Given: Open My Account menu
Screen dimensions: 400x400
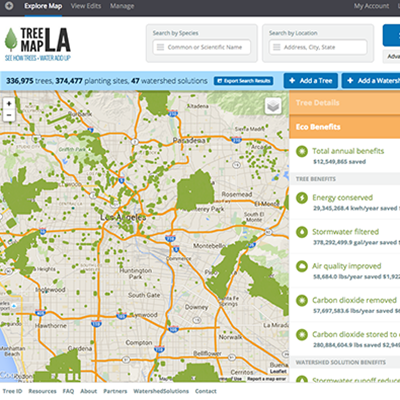Looking at the screenshot, I should (x=371, y=6).
